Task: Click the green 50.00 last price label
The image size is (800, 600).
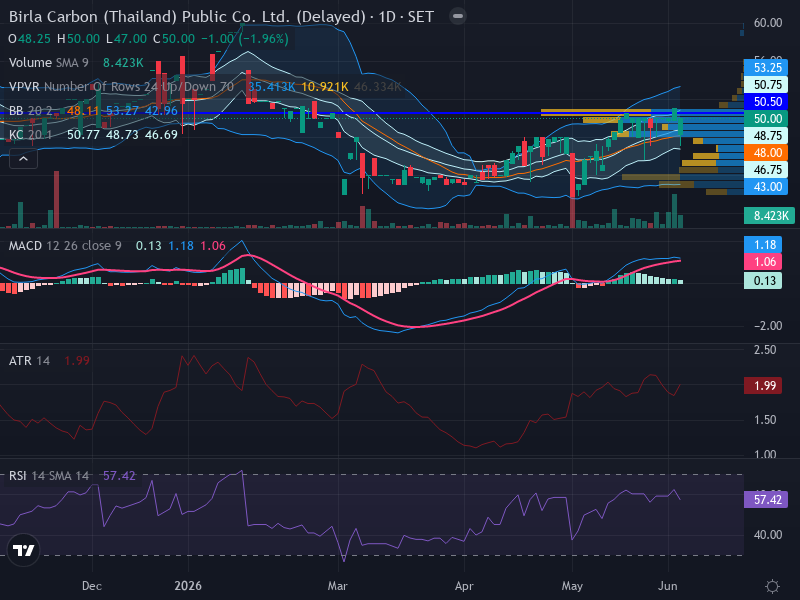Action: pyautogui.click(x=766, y=118)
